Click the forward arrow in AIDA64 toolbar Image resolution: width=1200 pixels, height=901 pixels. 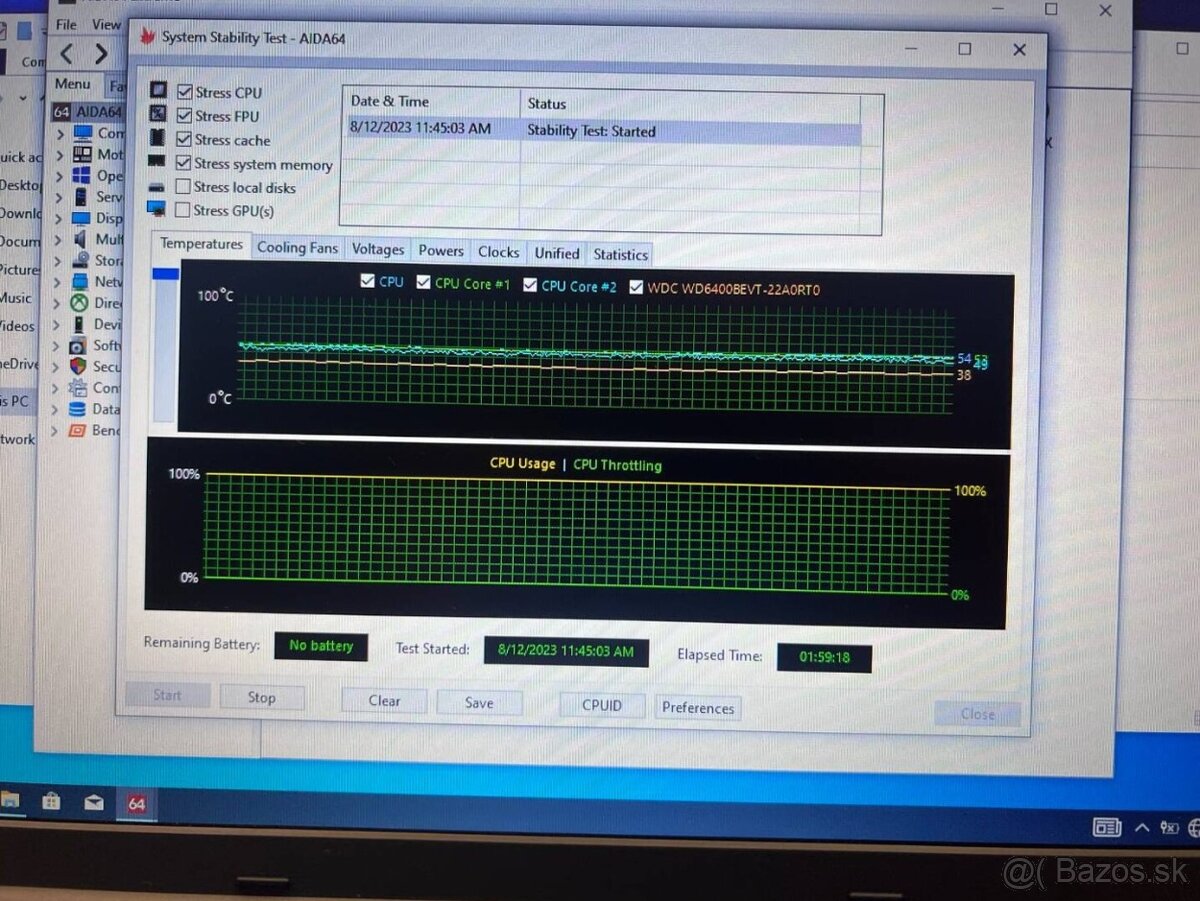[x=101, y=53]
